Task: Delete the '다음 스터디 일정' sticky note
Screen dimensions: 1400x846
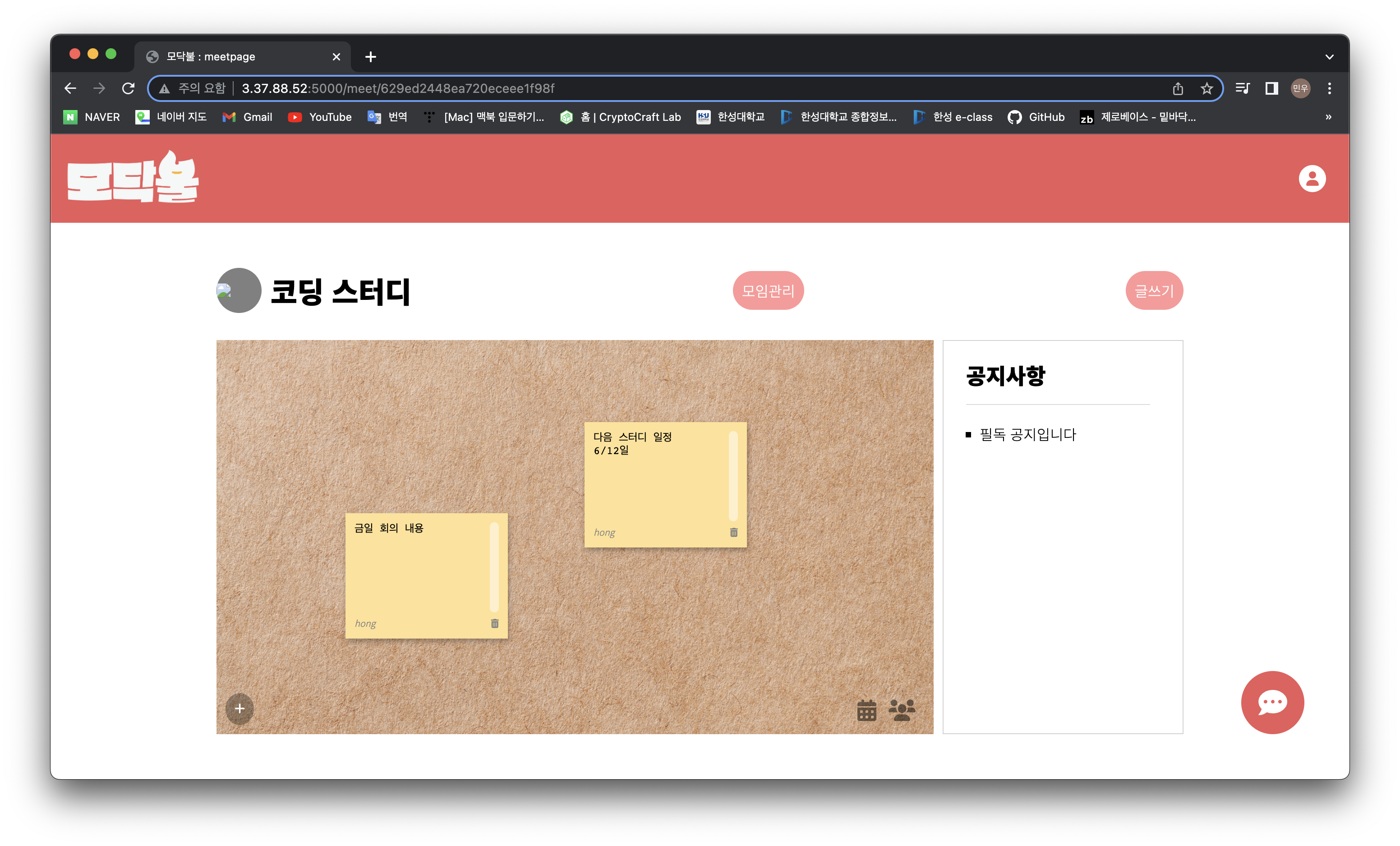Action: pos(733,533)
